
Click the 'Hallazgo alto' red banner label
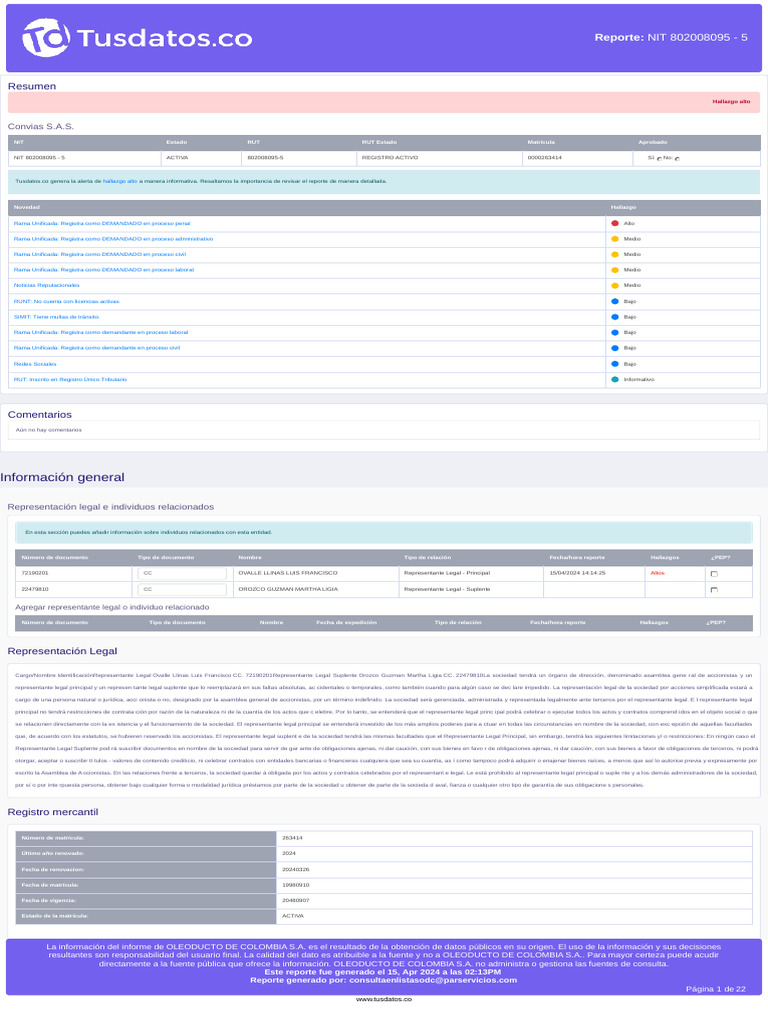(x=731, y=102)
